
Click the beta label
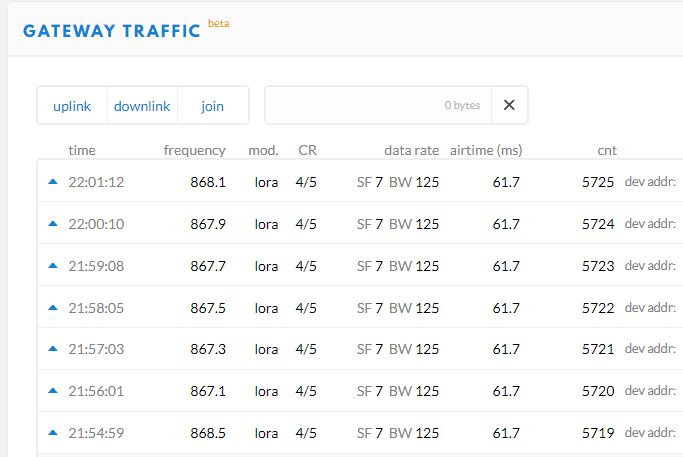pyautogui.click(x=218, y=22)
